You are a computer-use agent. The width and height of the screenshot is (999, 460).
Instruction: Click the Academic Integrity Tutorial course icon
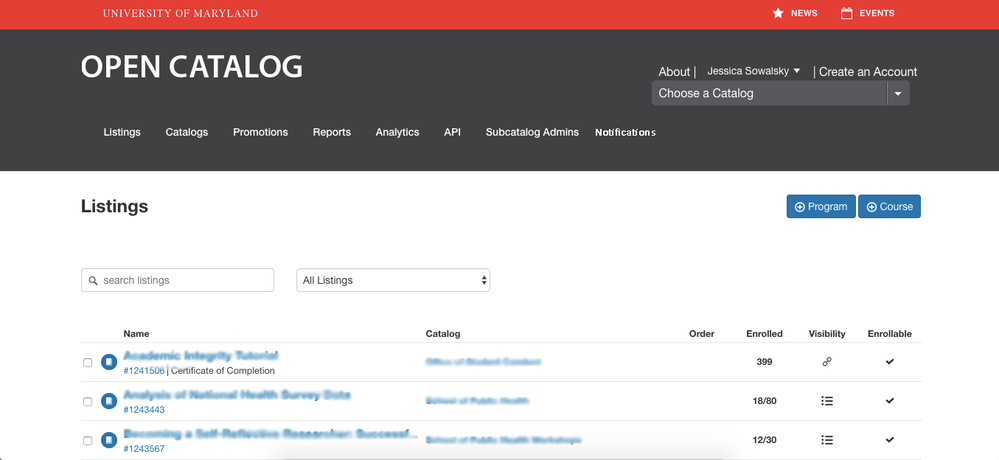pos(109,362)
